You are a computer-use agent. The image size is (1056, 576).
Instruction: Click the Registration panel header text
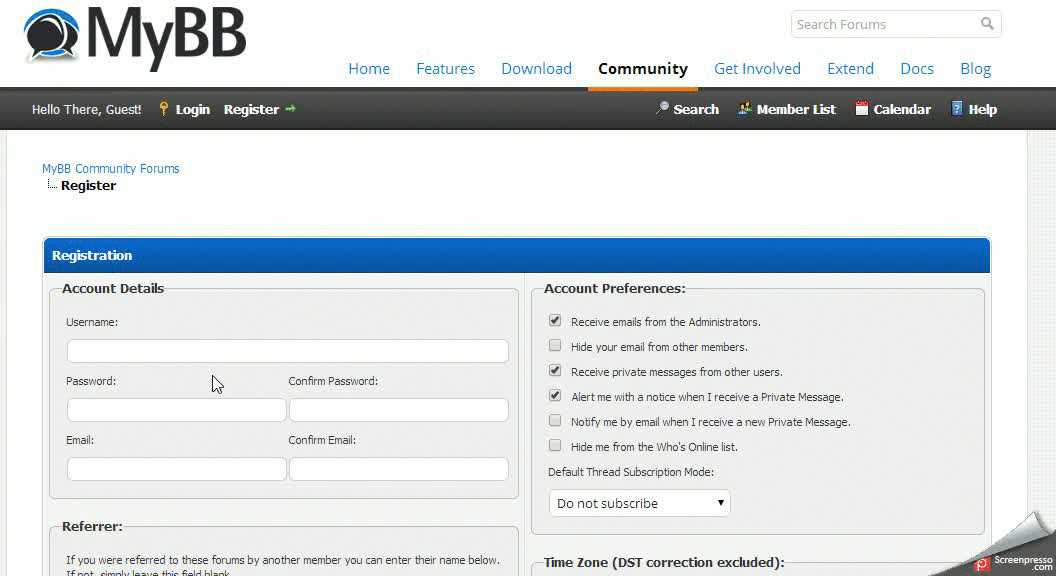tap(92, 255)
